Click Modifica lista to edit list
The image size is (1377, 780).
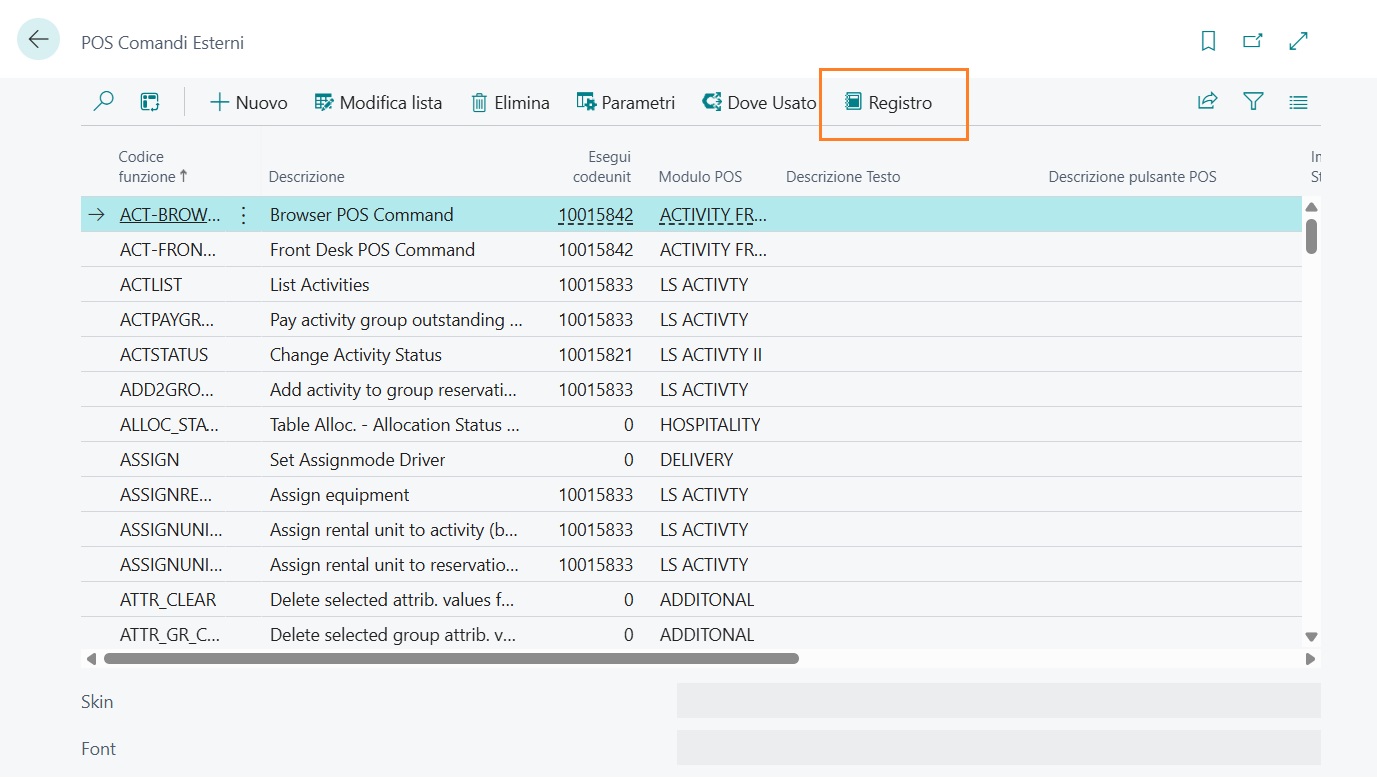coord(378,102)
